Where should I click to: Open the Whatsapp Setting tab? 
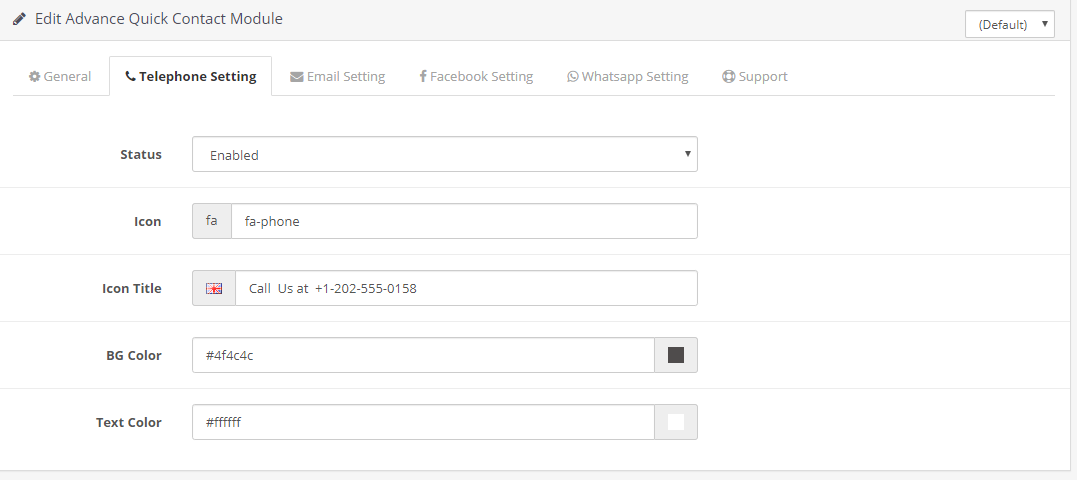(x=627, y=76)
